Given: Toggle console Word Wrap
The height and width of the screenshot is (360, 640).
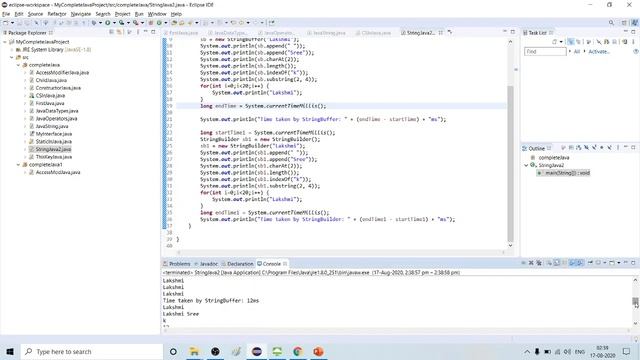Looking at the screenshot, I should tap(563, 263).
